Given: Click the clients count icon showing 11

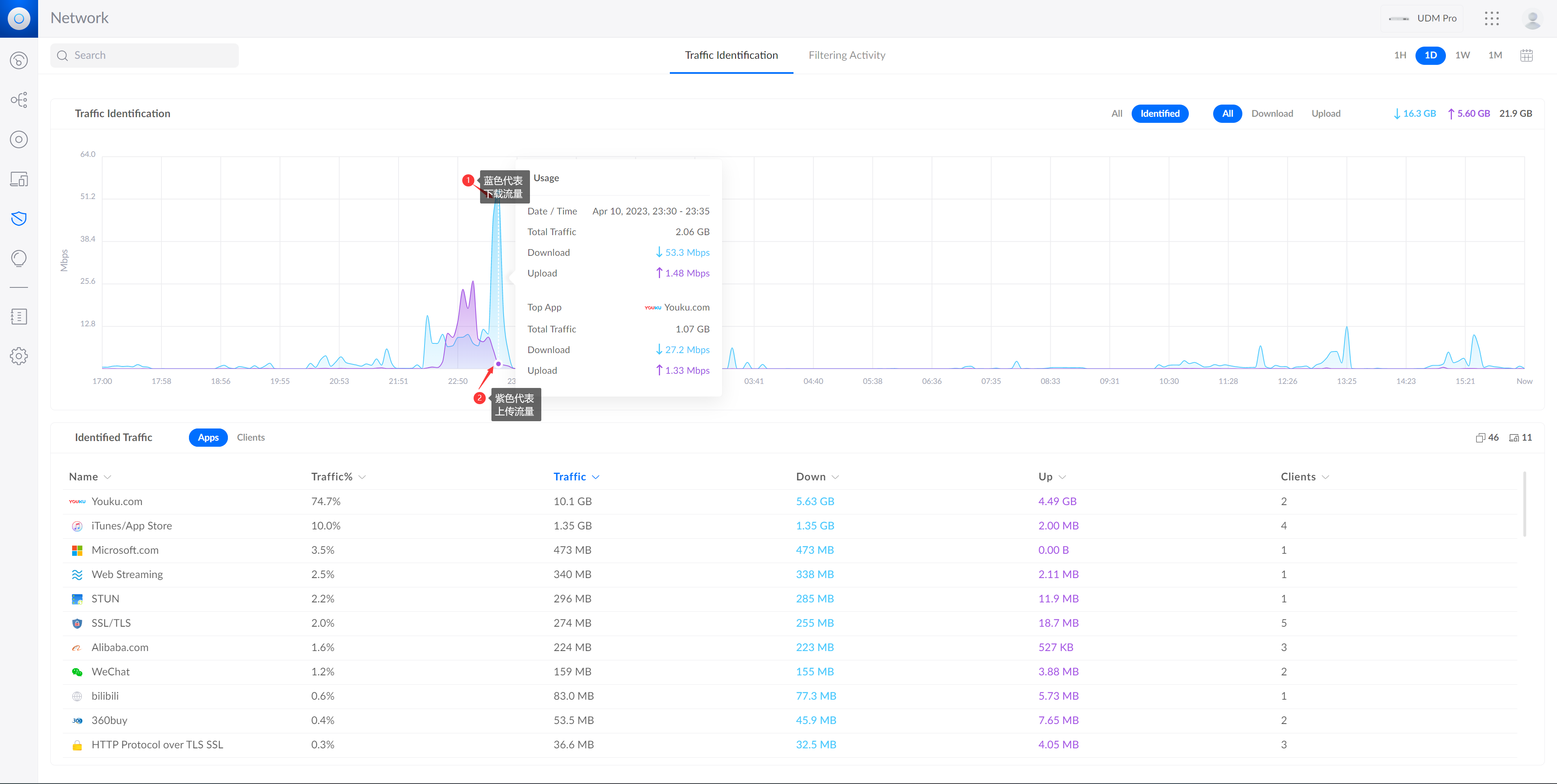Looking at the screenshot, I should (x=1514, y=438).
